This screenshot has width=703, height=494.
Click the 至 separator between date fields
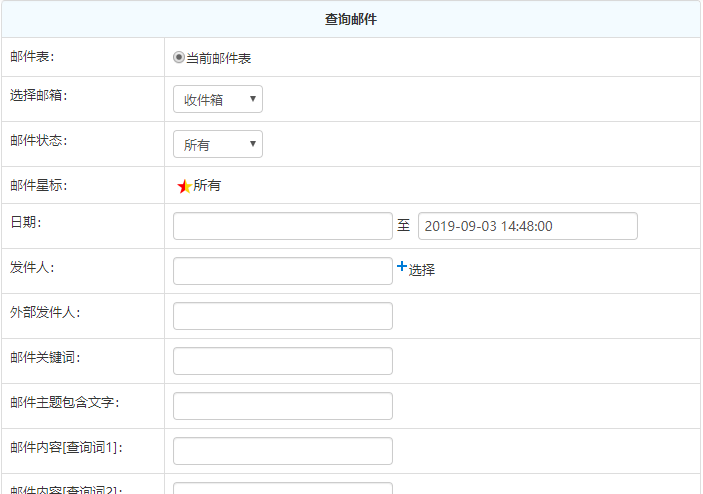404,226
